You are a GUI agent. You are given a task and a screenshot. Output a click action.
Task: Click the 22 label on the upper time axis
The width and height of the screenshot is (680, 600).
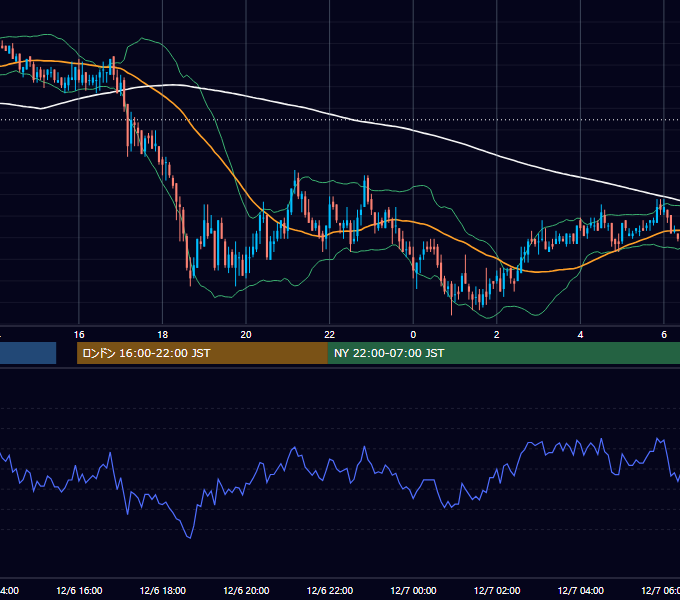click(x=330, y=335)
